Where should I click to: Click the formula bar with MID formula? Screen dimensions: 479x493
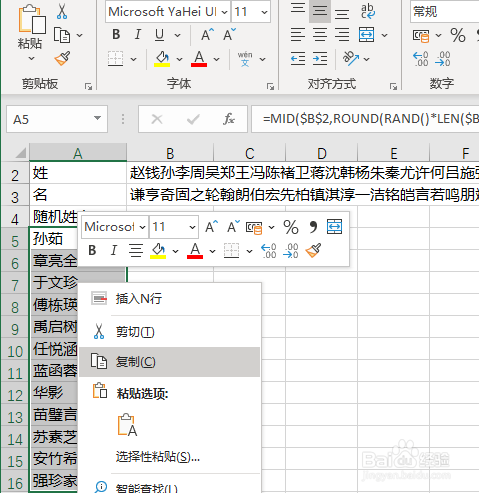(x=365, y=119)
